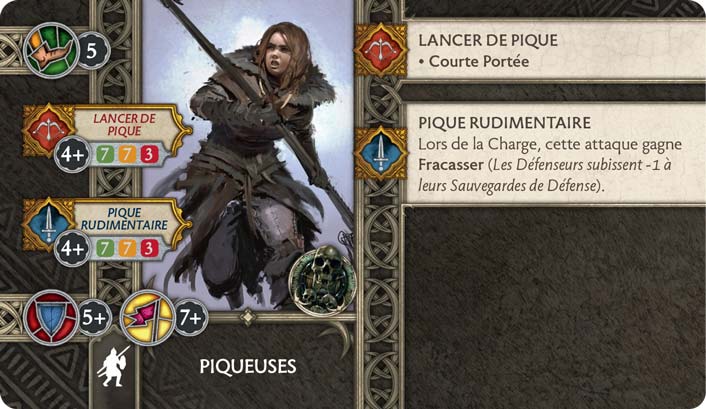Click the blue sword icon beside Pique Rudimentaire stat
Image resolution: width=706 pixels, height=409 pixels.
[48, 224]
